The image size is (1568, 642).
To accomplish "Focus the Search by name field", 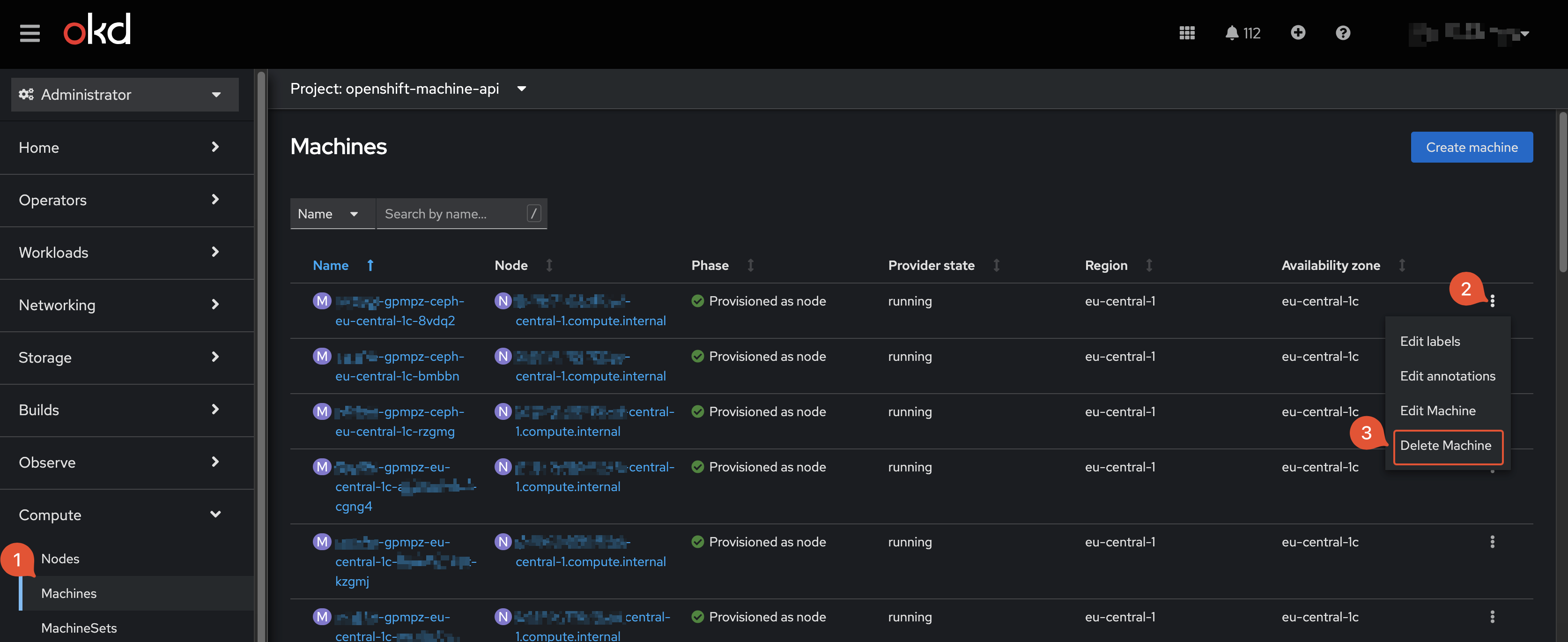I will [461, 214].
